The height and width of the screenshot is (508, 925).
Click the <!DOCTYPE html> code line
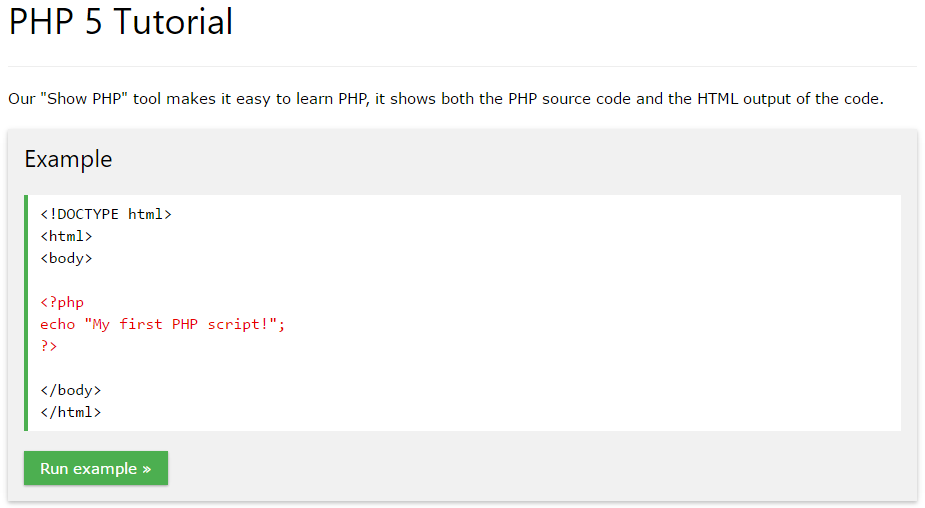pyautogui.click(x=106, y=214)
